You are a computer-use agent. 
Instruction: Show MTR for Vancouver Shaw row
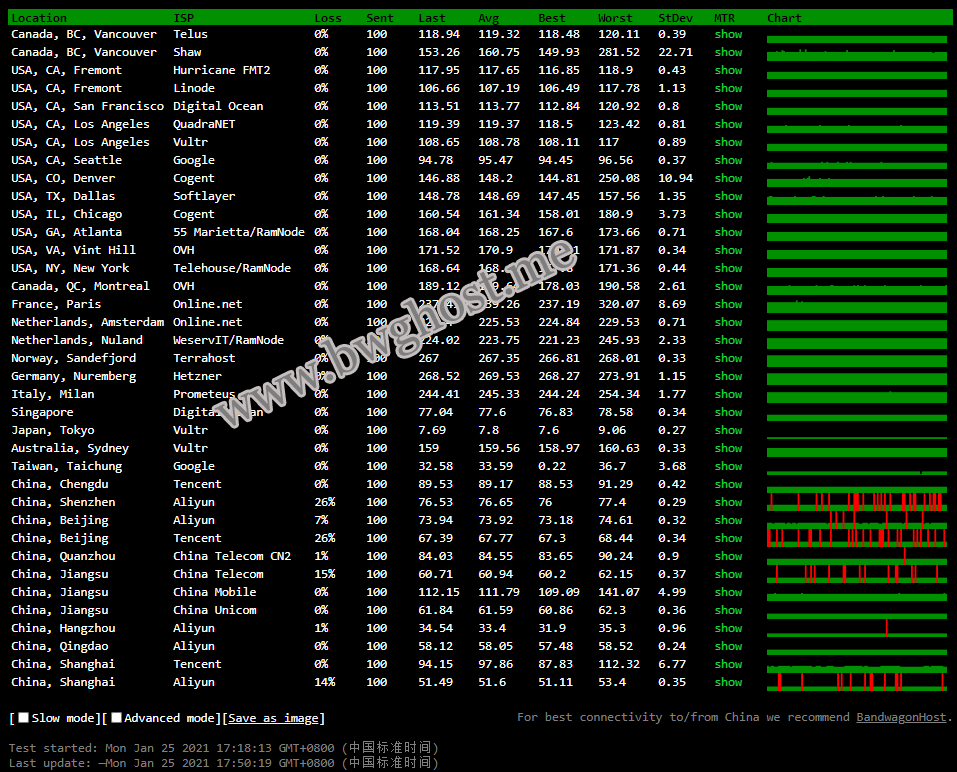[x=729, y=52]
